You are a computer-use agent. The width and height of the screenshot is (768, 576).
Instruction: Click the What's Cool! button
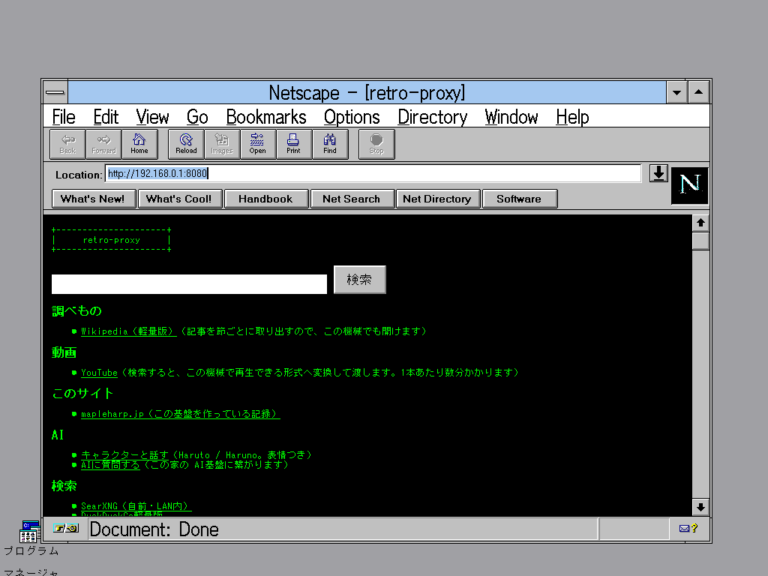click(179, 199)
